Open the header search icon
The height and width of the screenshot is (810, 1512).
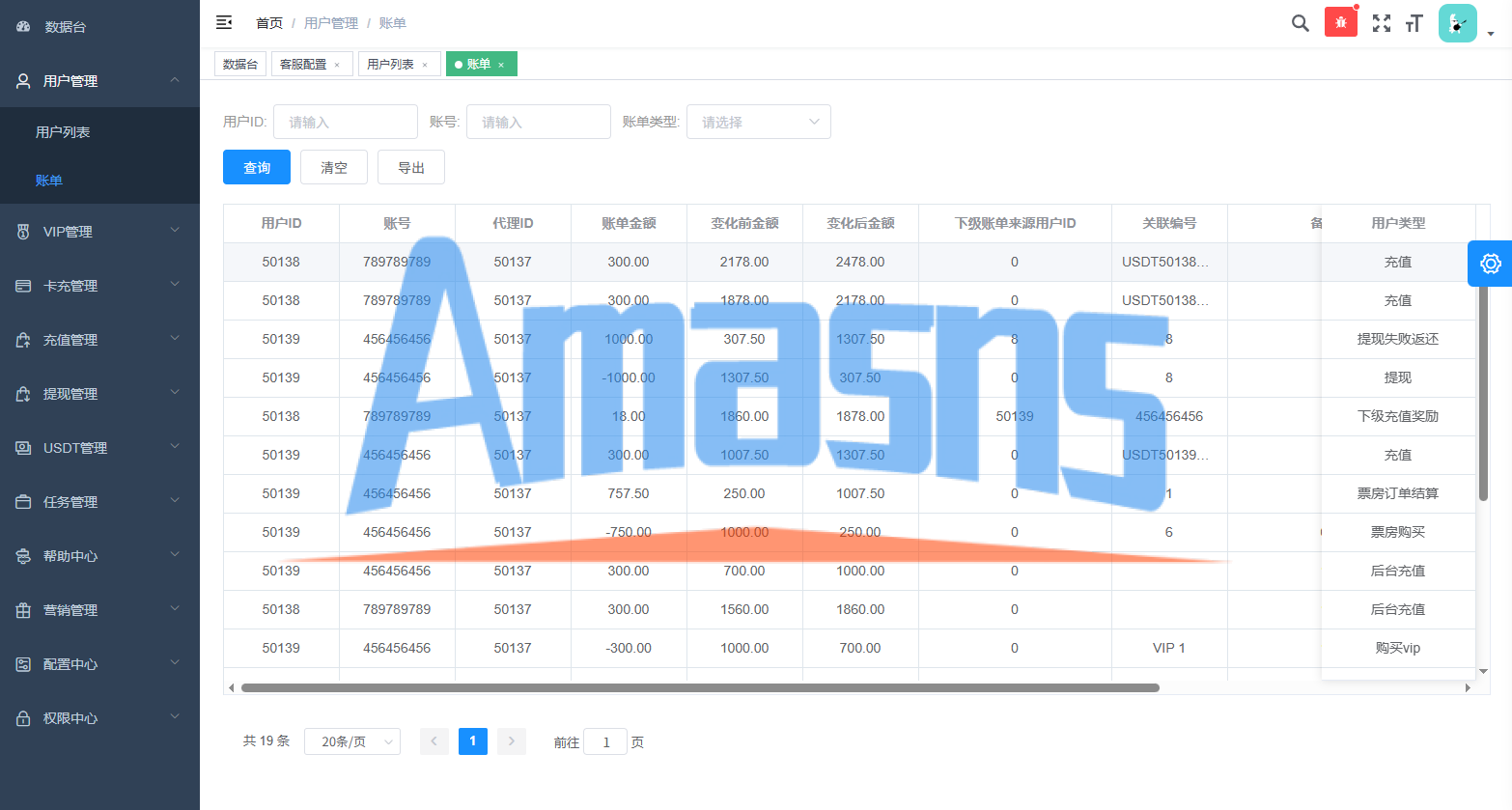(1301, 23)
